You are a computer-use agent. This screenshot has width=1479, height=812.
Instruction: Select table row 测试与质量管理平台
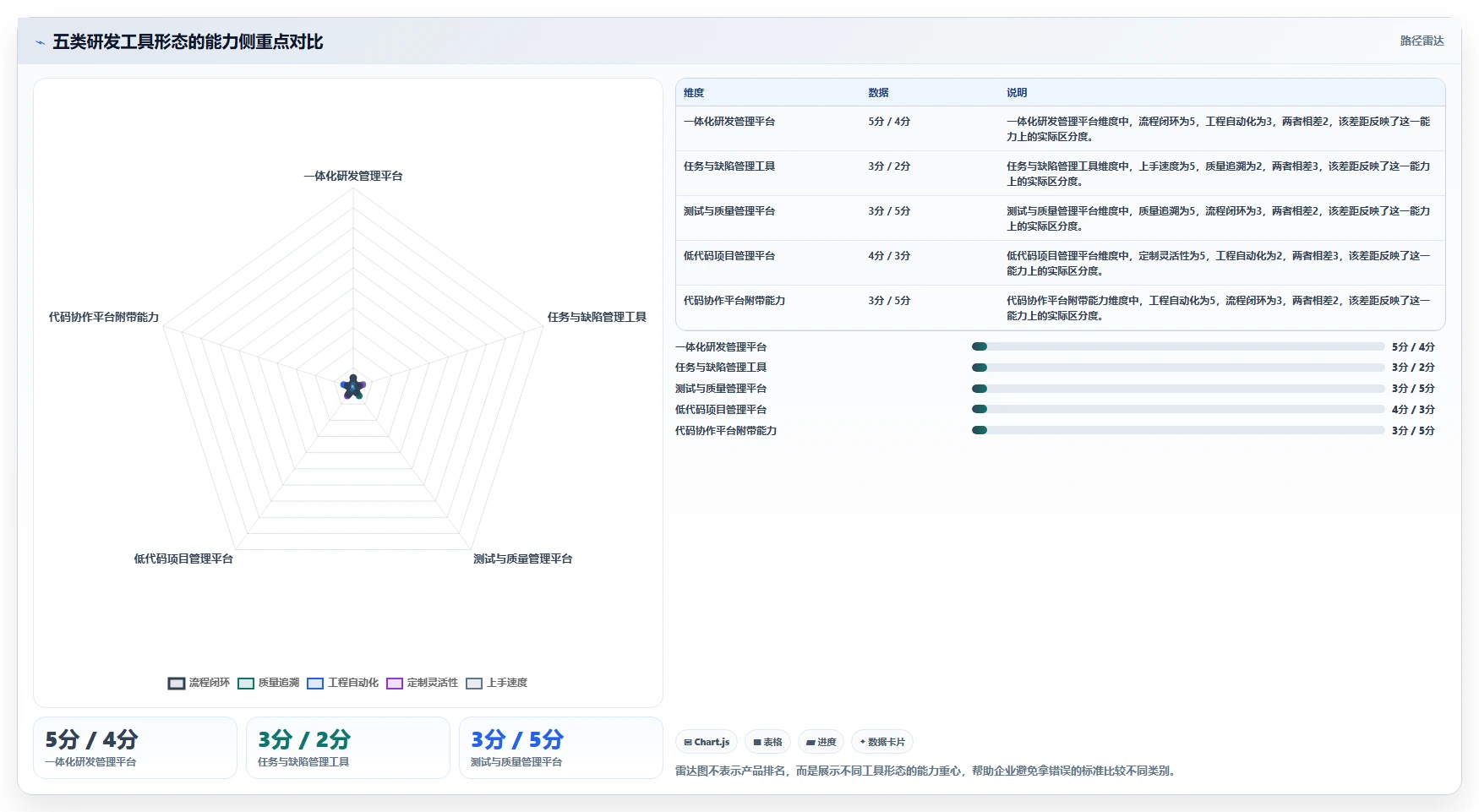1061,218
